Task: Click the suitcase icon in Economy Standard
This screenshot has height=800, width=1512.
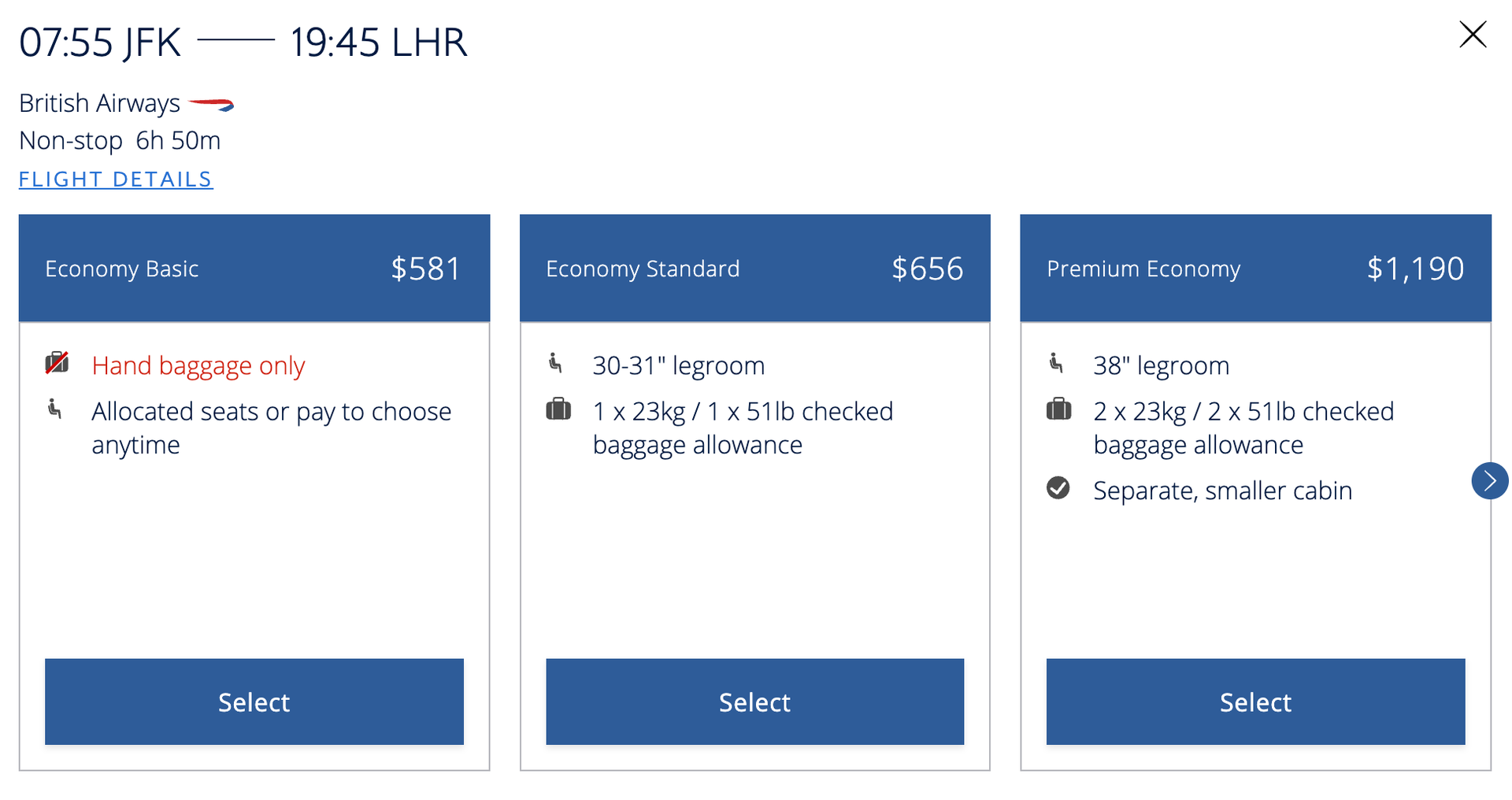Action: pyautogui.click(x=558, y=410)
